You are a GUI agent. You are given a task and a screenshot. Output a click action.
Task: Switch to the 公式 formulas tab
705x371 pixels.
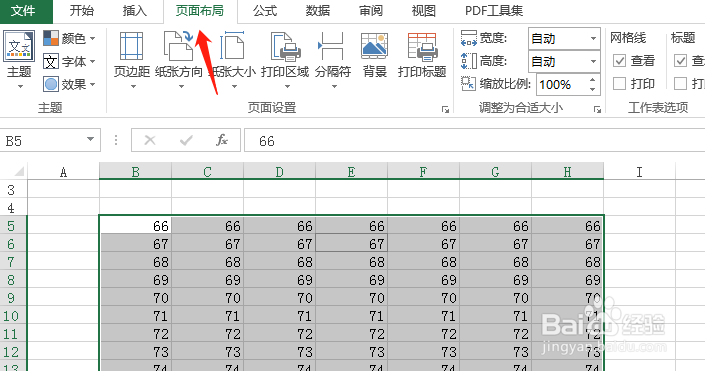click(x=265, y=10)
